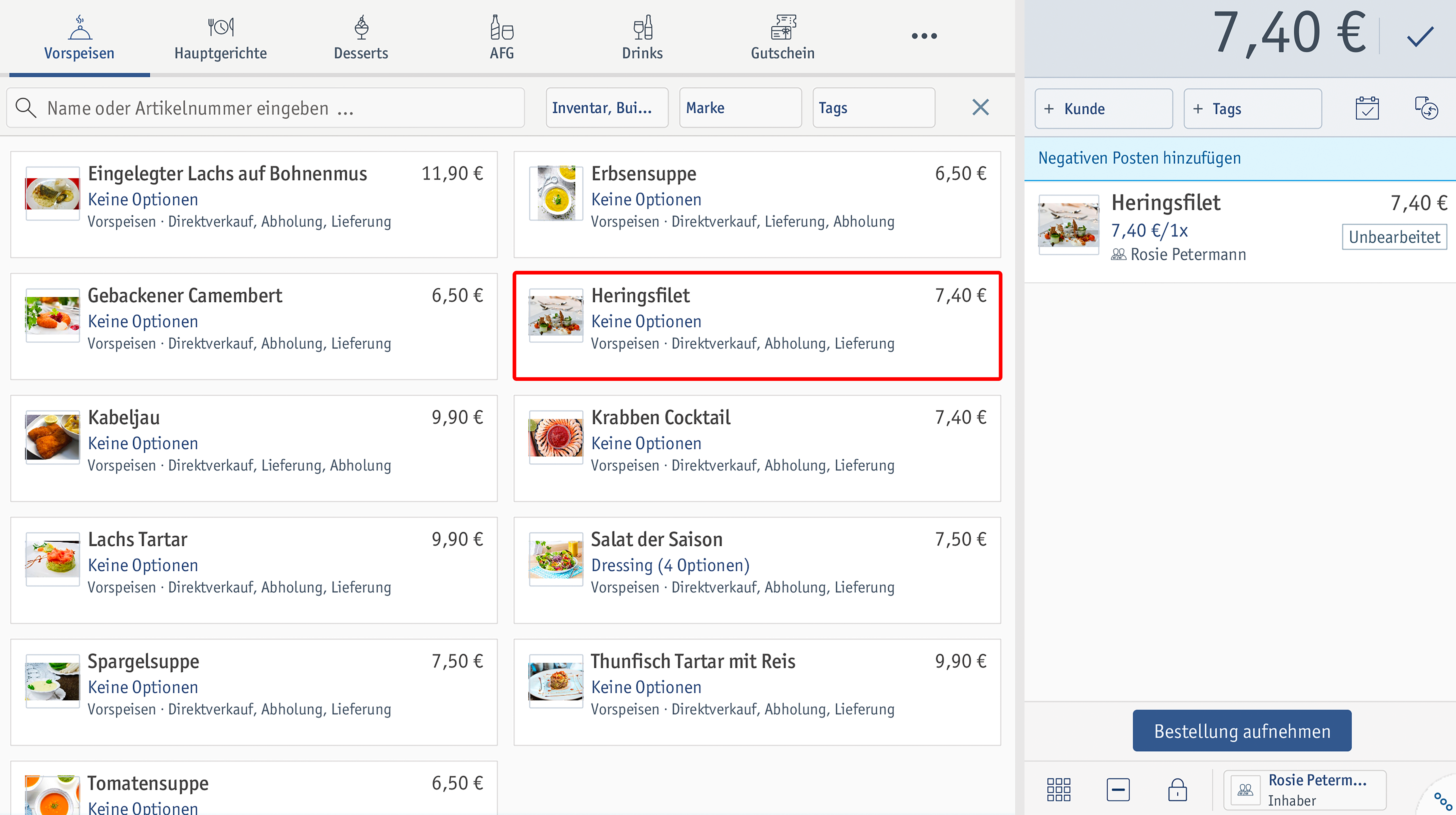Click the 7,40 € total amount at top right
The height and width of the screenshot is (815, 1456).
click(x=1290, y=33)
